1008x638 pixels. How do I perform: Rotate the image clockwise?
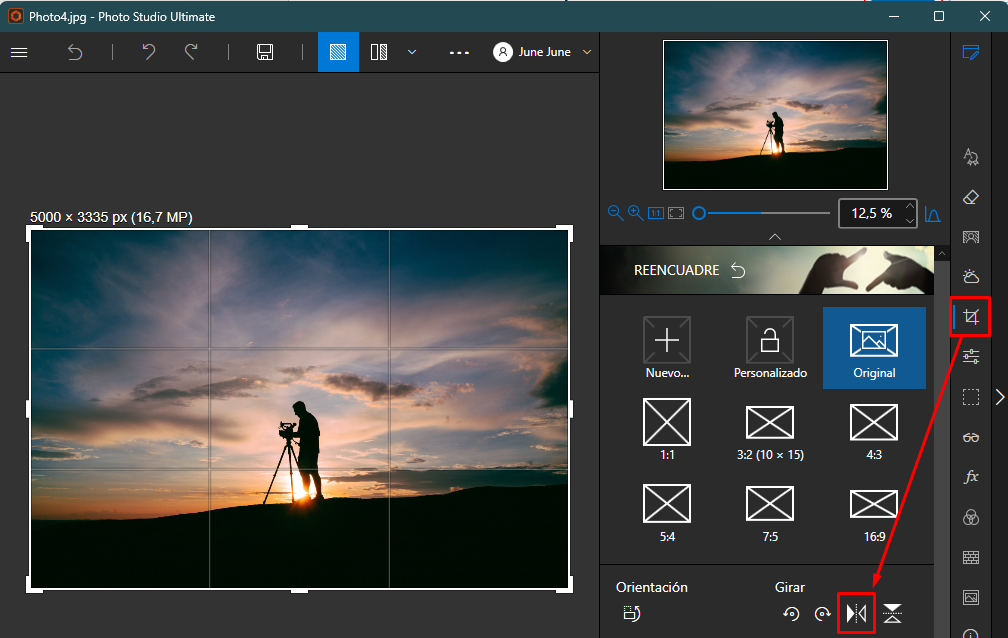(x=823, y=614)
